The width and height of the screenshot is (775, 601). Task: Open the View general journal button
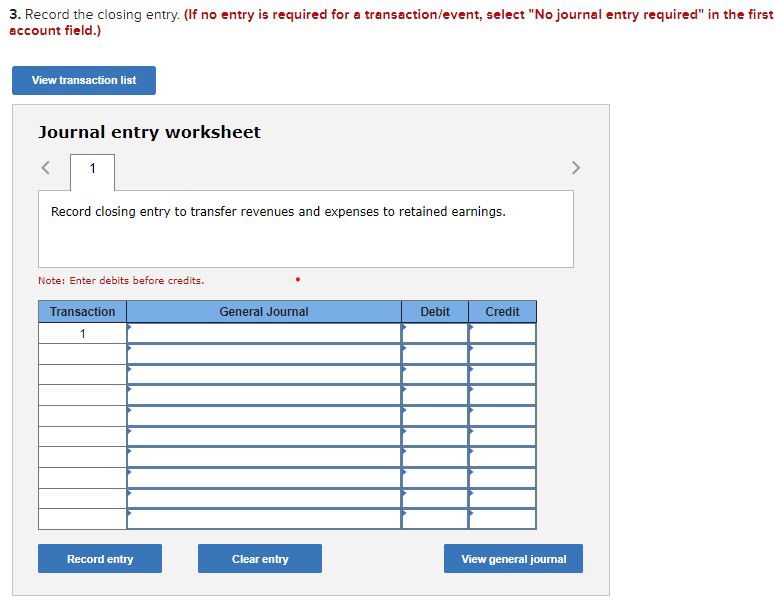coord(513,558)
